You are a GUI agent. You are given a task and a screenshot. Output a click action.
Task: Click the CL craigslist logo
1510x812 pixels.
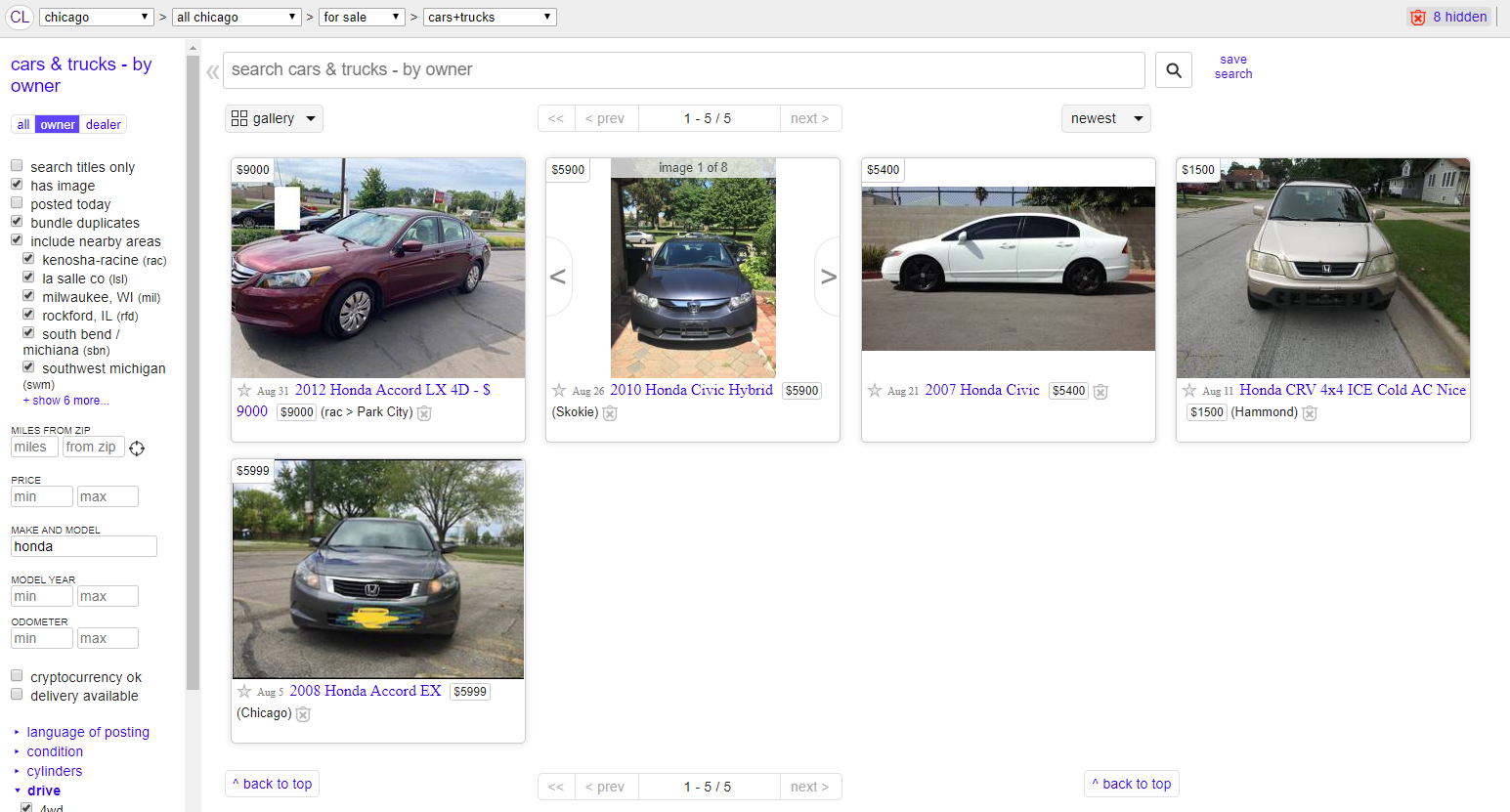click(x=20, y=17)
